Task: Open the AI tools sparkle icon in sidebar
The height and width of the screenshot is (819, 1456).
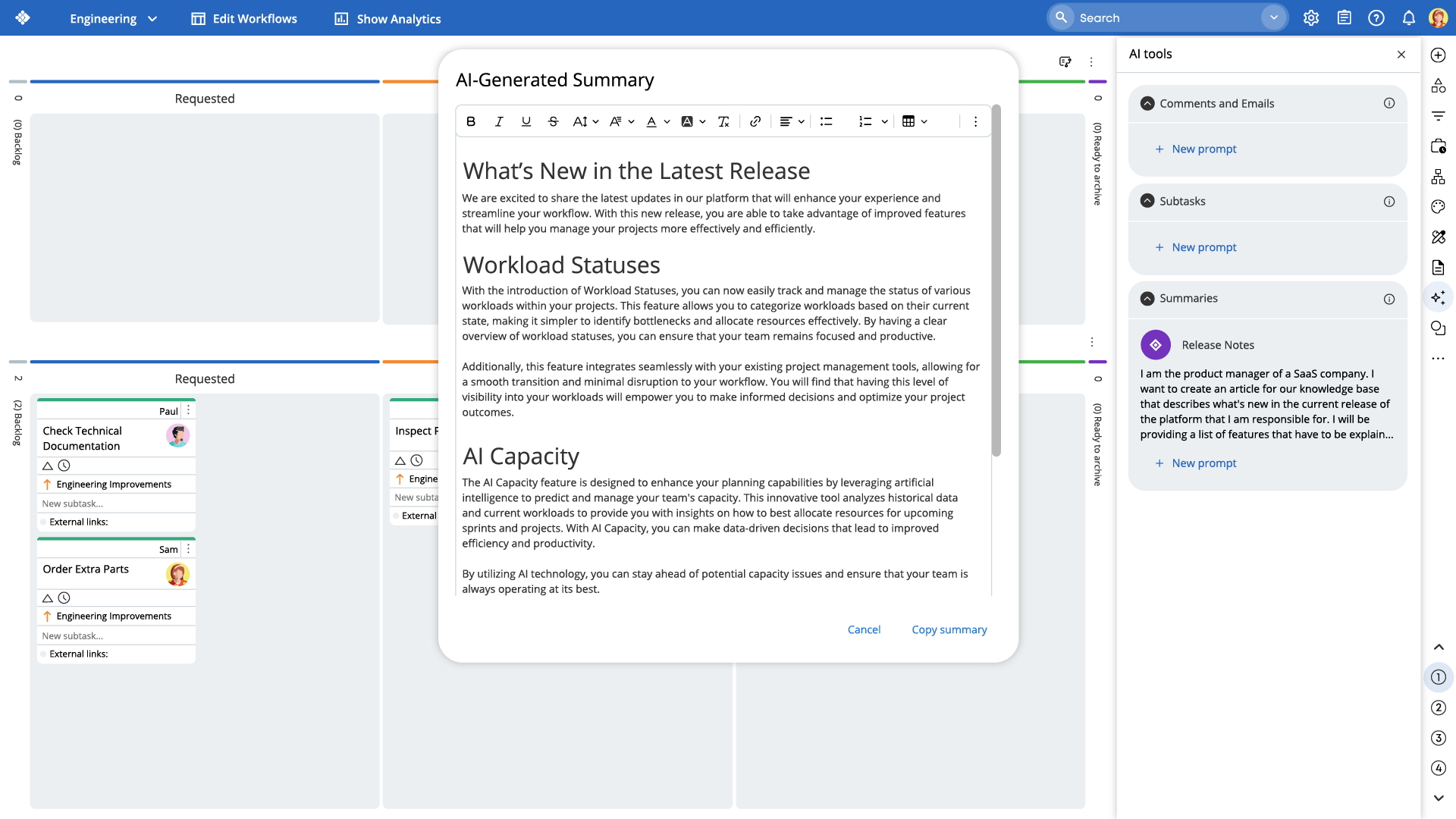Action: pyautogui.click(x=1438, y=298)
